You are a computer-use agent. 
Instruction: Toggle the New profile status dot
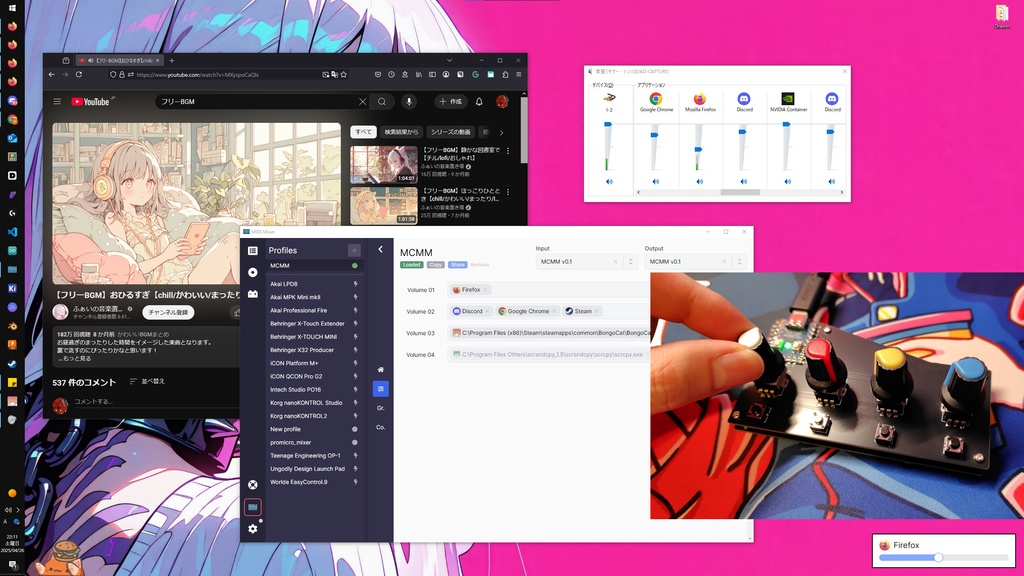point(355,430)
